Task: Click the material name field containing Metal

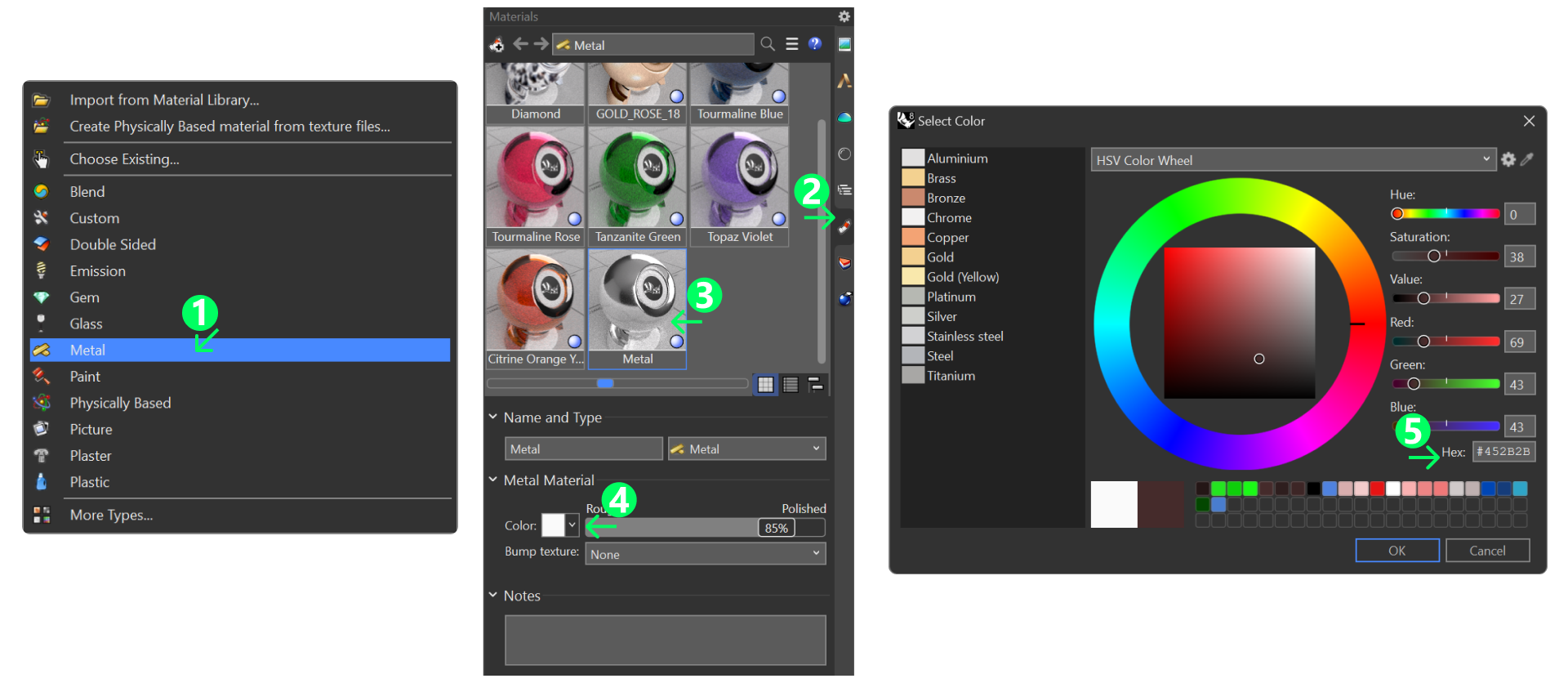Action: [583, 449]
